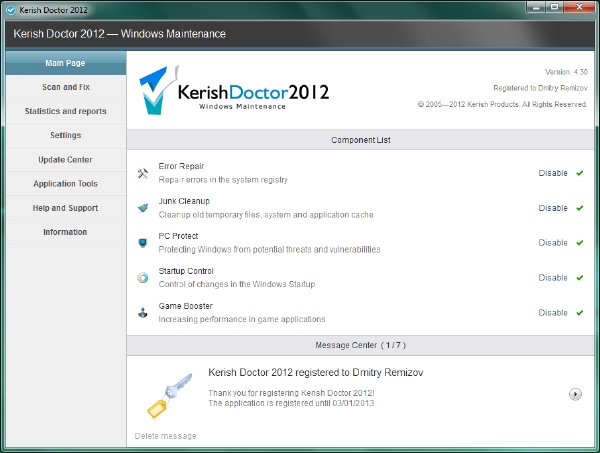The width and height of the screenshot is (600, 453).
Task: Toggle the PC Protect green checkmark
Action: [580, 243]
